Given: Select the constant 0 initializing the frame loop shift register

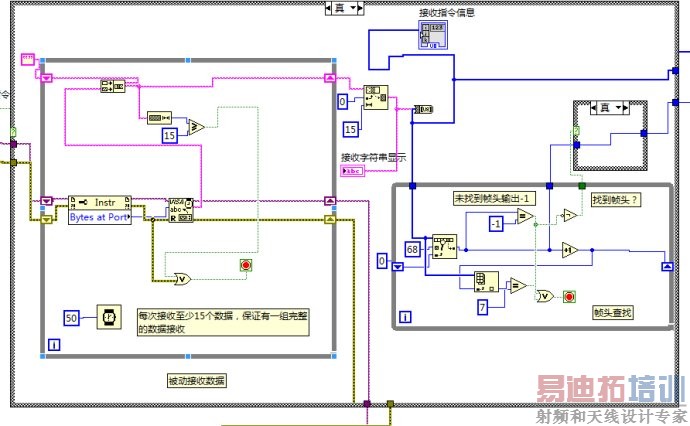Looking at the screenshot, I should (x=382, y=261).
